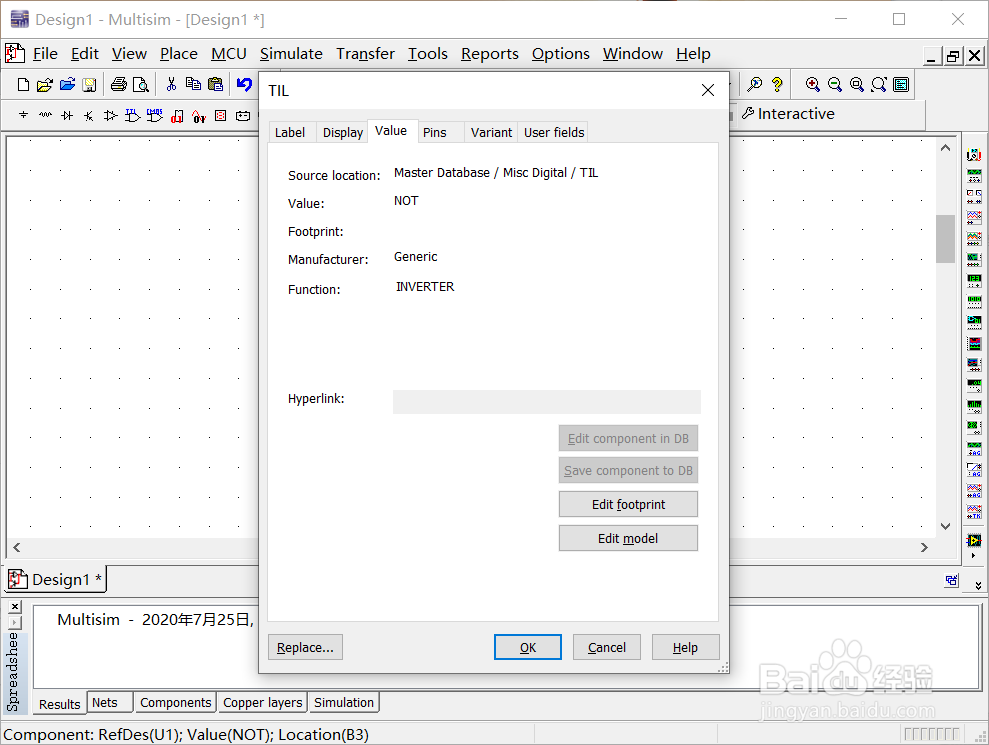Switch to the Variant tab
Viewport: 989px width, 745px height.
pos(491,132)
